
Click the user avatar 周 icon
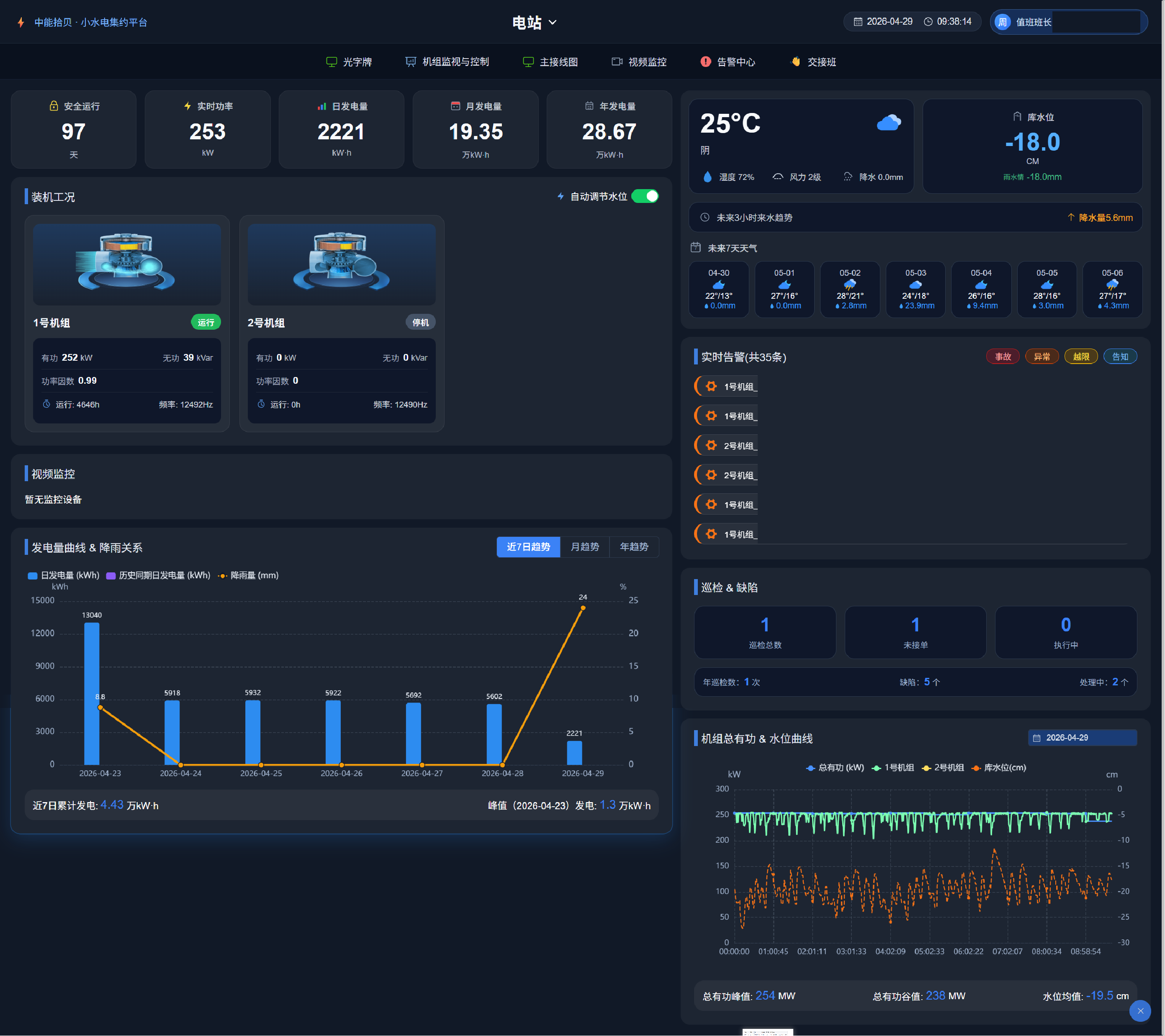pos(1002,22)
